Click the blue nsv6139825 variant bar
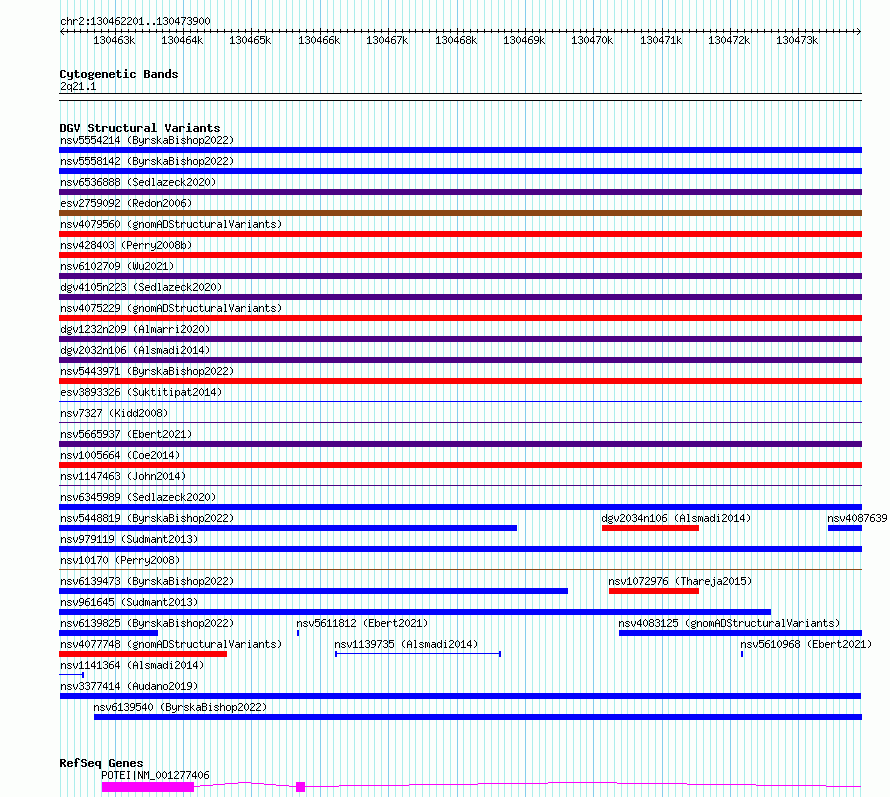890x797 pixels. pos(108,634)
